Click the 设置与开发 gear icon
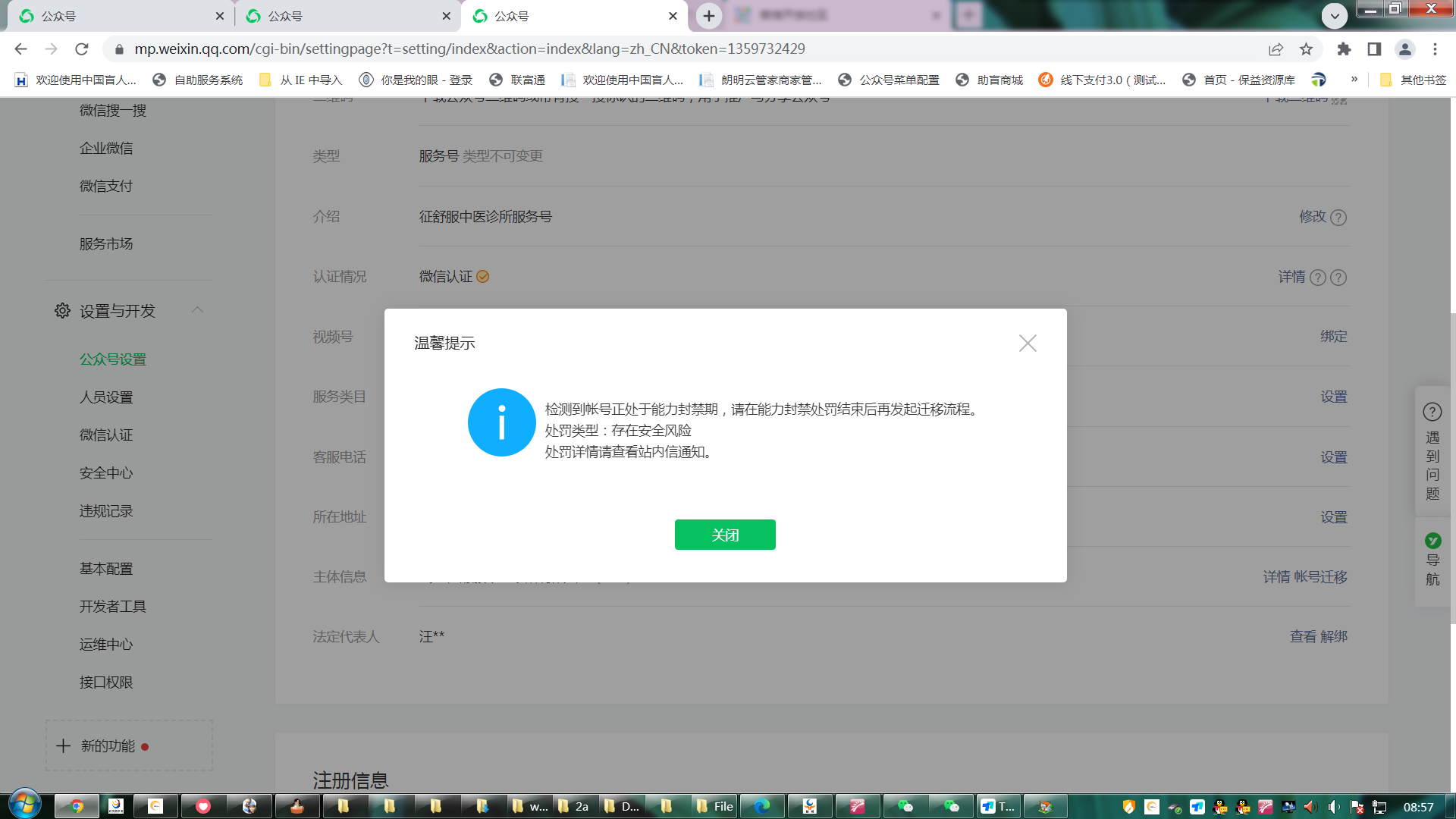1456x819 pixels. [62, 311]
